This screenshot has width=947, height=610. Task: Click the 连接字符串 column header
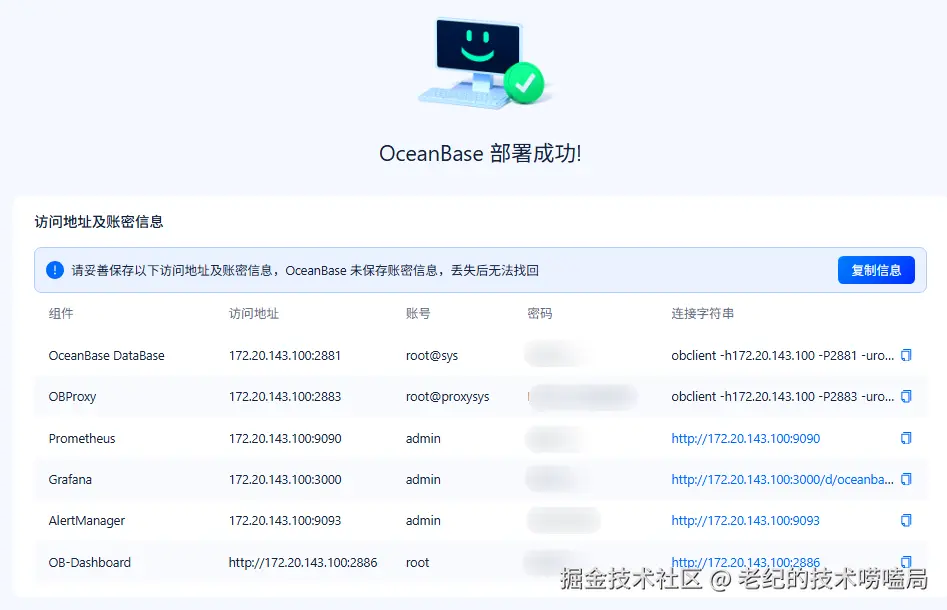[x=702, y=313]
